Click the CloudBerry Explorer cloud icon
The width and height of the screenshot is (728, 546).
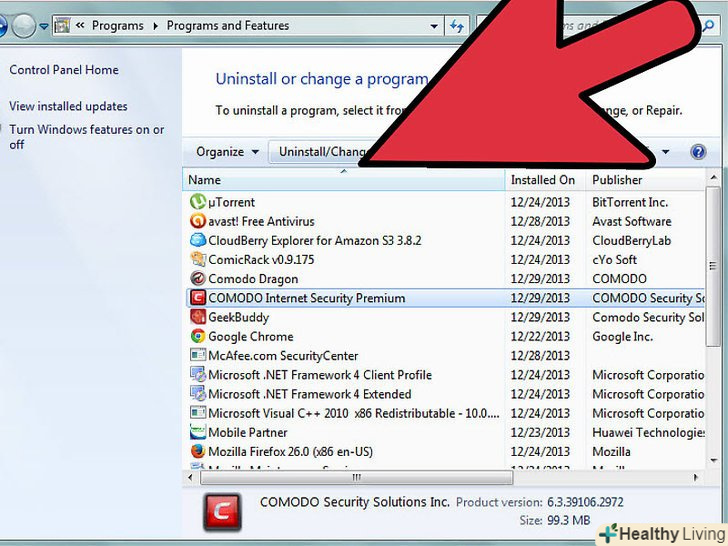click(x=198, y=240)
